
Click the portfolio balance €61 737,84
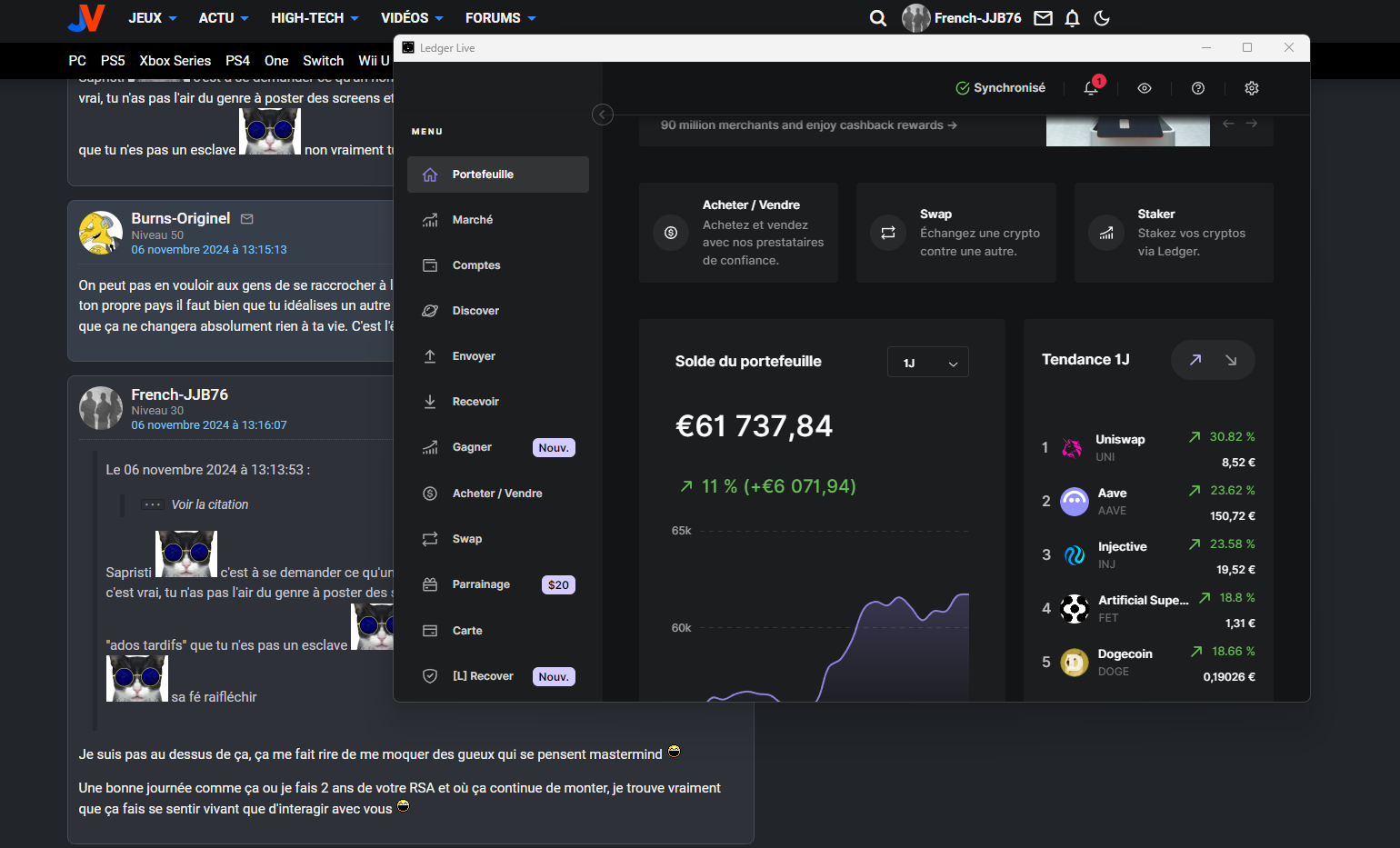[754, 426]
